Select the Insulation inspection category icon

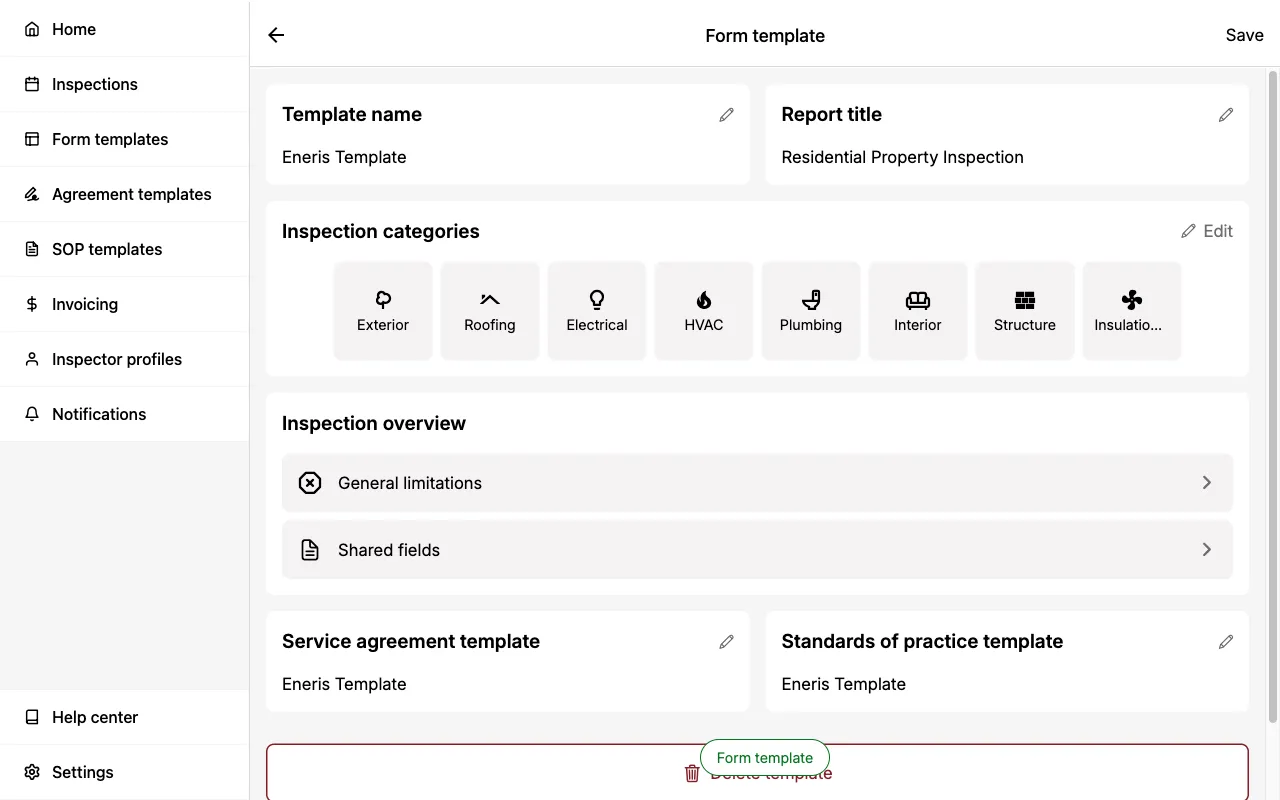pos(1131,310)
